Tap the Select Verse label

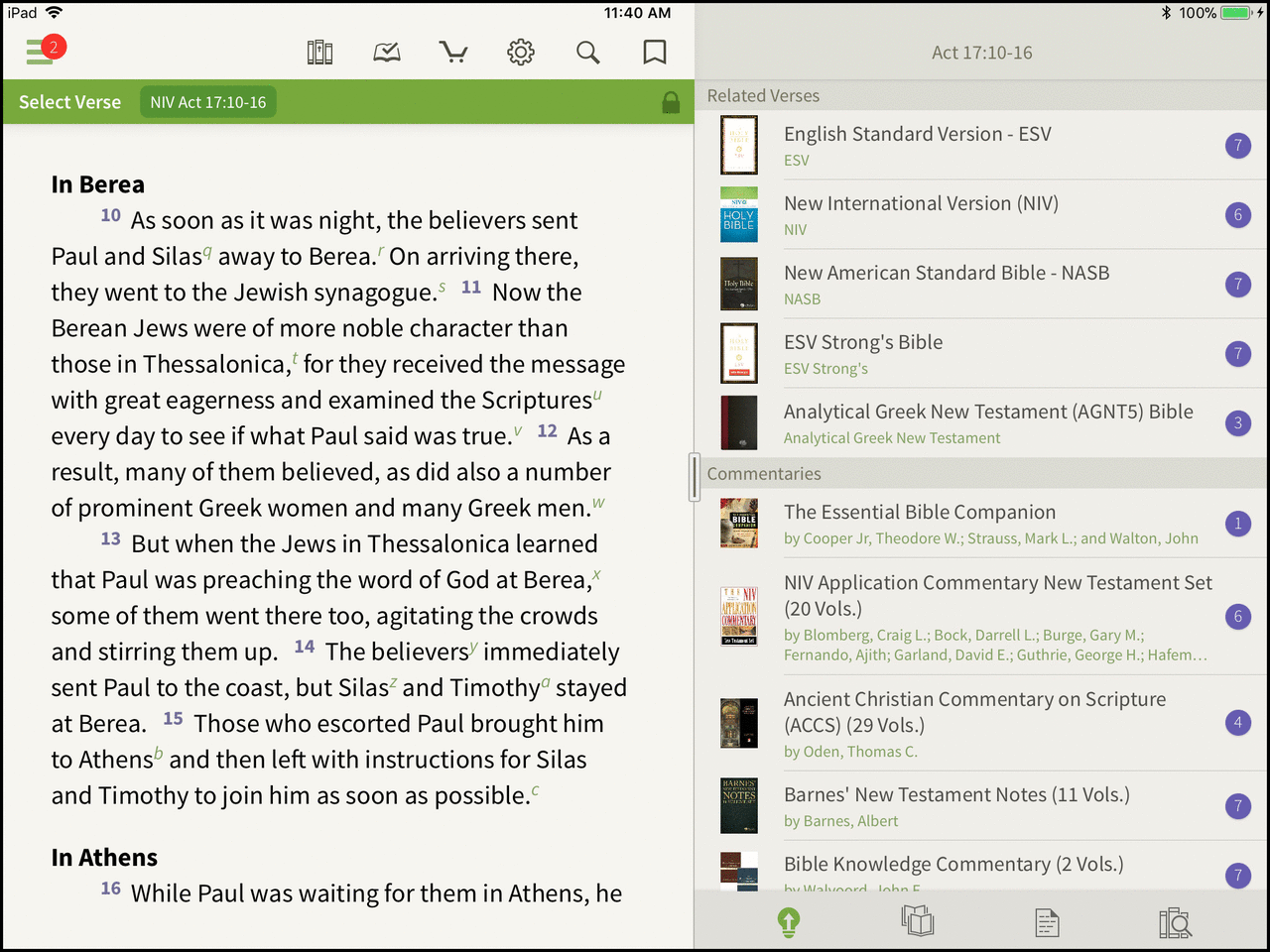pos(69,102)
